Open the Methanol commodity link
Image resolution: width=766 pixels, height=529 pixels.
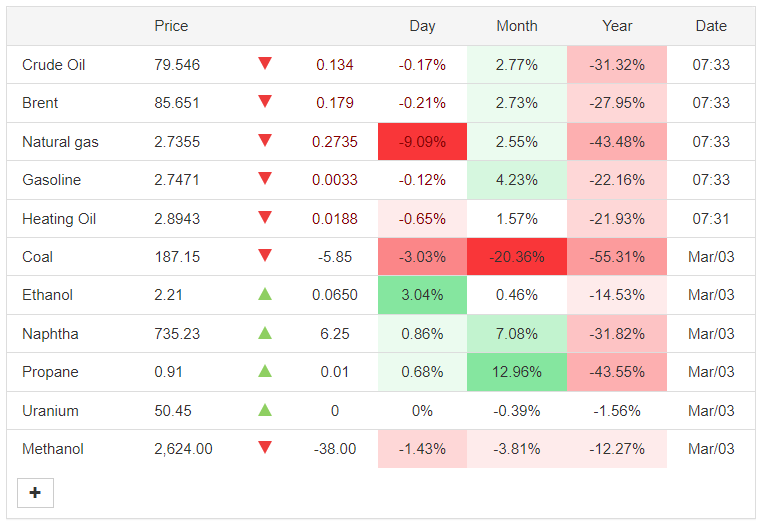(x=53, y=448)
